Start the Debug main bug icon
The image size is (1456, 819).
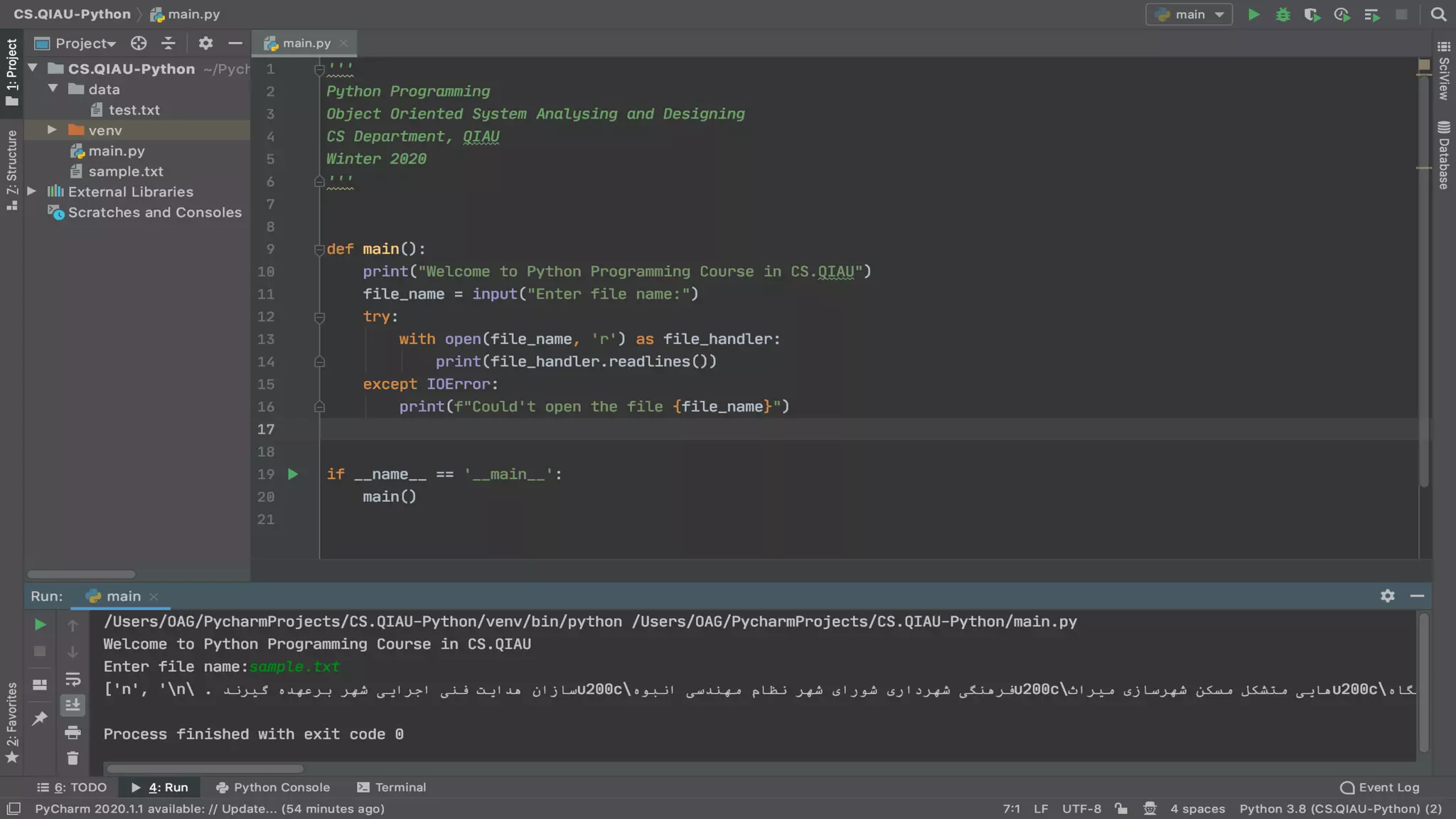pyautogui.click(x=1283, y=14)
